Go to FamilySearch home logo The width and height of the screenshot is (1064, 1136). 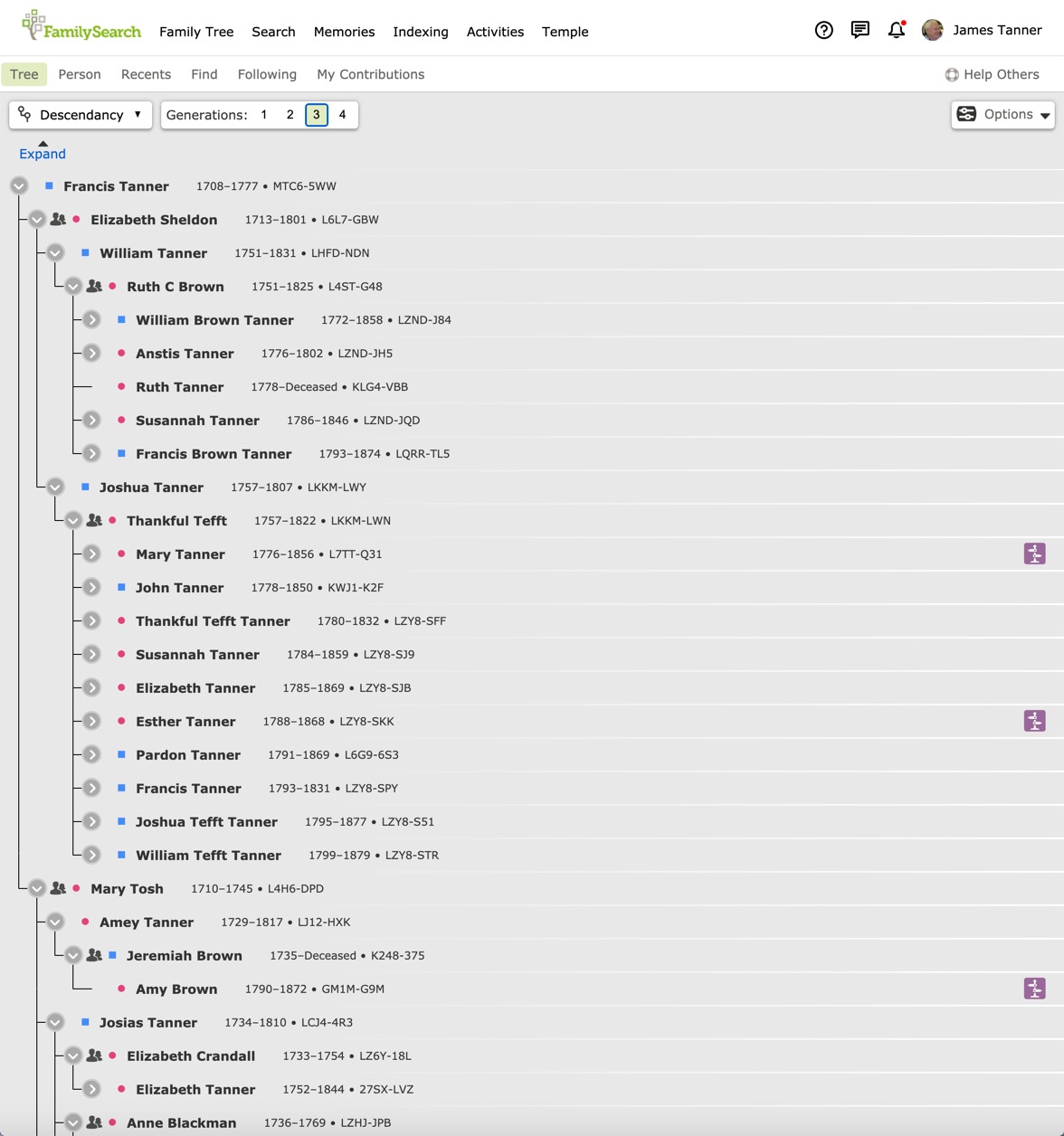(81, 27)
